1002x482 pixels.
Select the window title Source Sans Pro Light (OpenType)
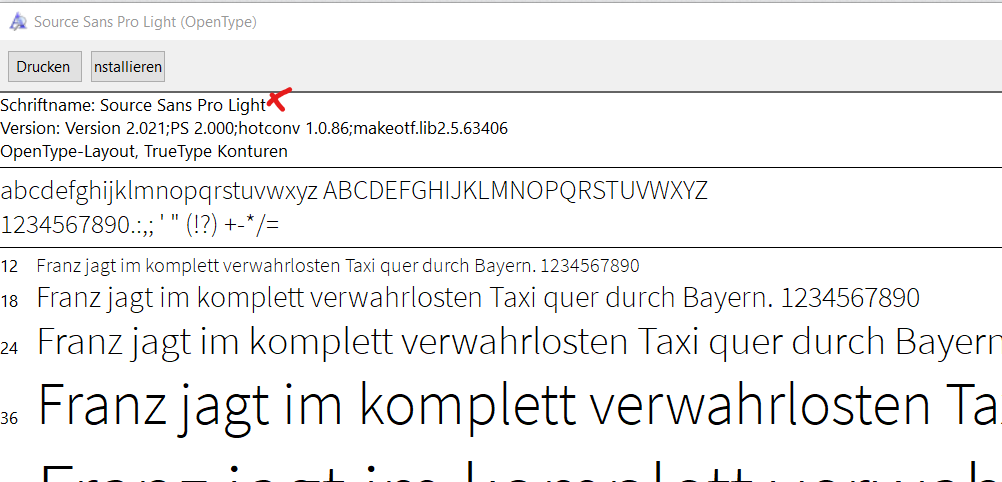(145, 22)
